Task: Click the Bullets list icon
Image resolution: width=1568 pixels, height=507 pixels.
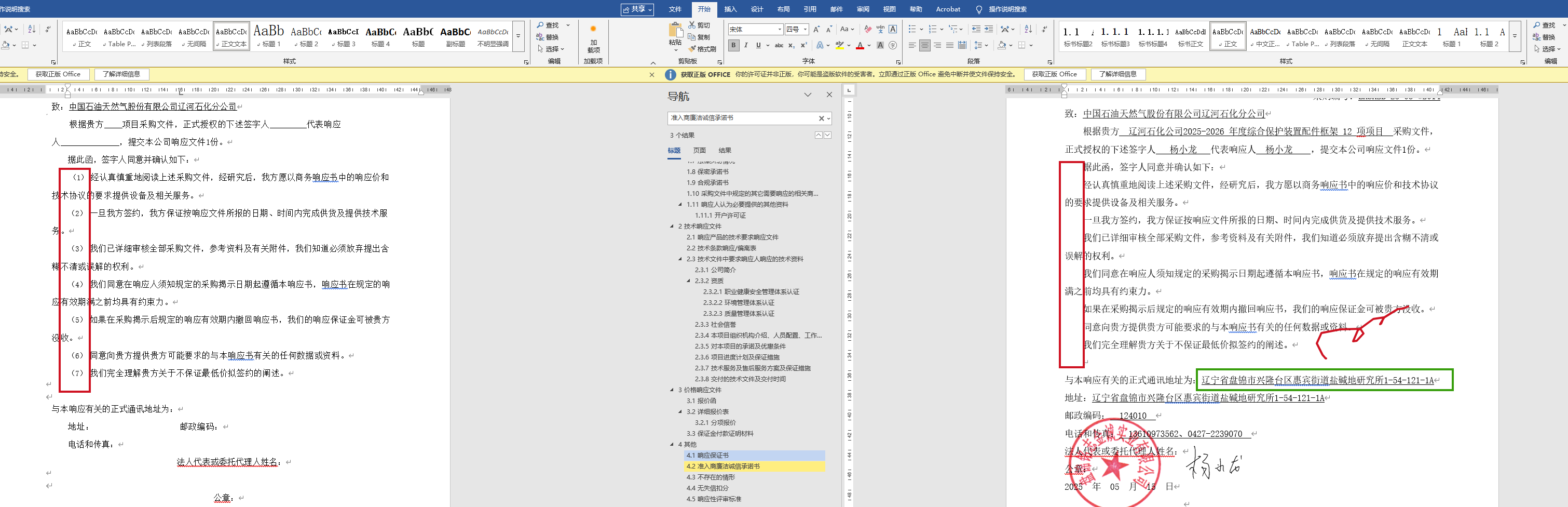Action: (x=912, y=29)
